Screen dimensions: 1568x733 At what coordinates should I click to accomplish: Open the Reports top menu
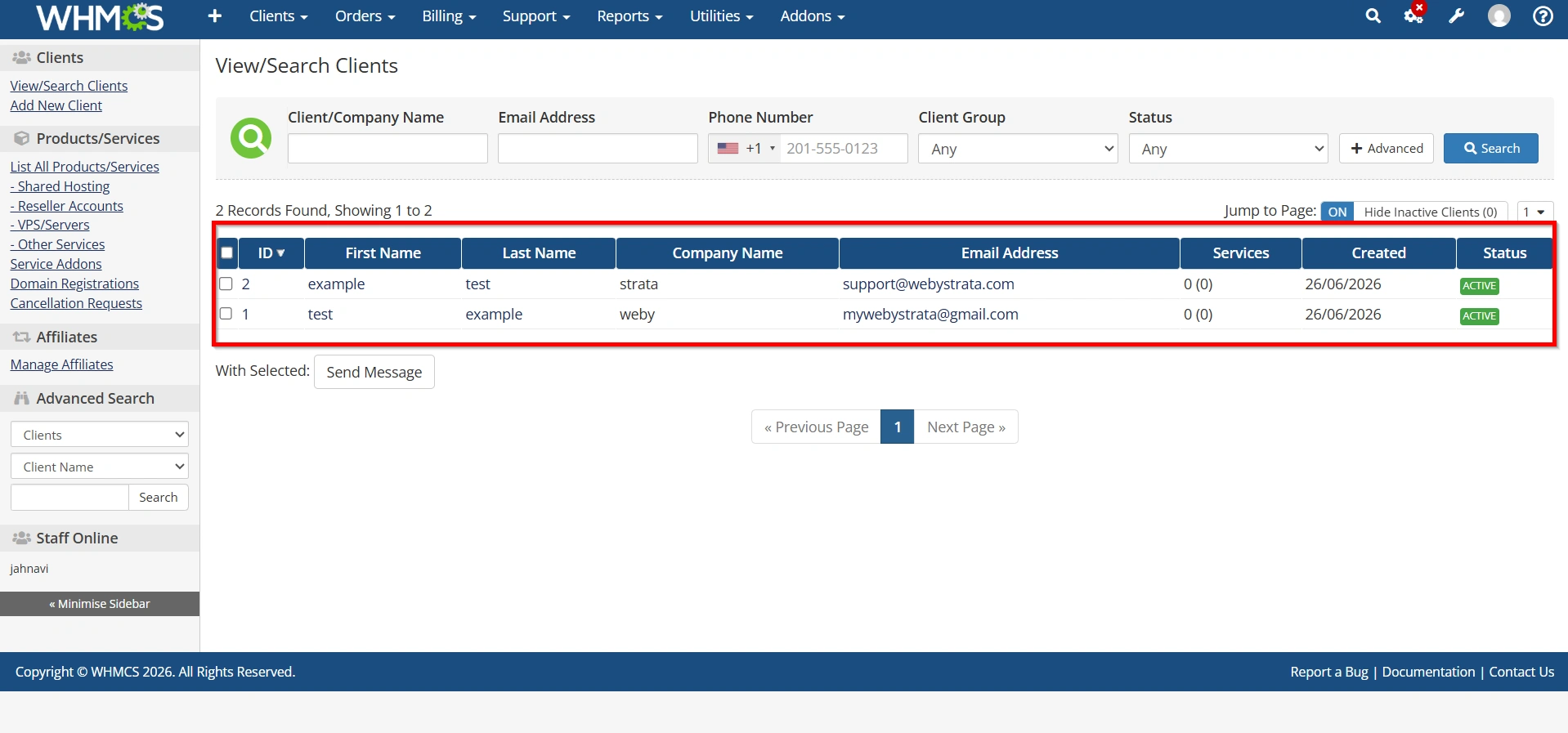click(x=629, y=16)
